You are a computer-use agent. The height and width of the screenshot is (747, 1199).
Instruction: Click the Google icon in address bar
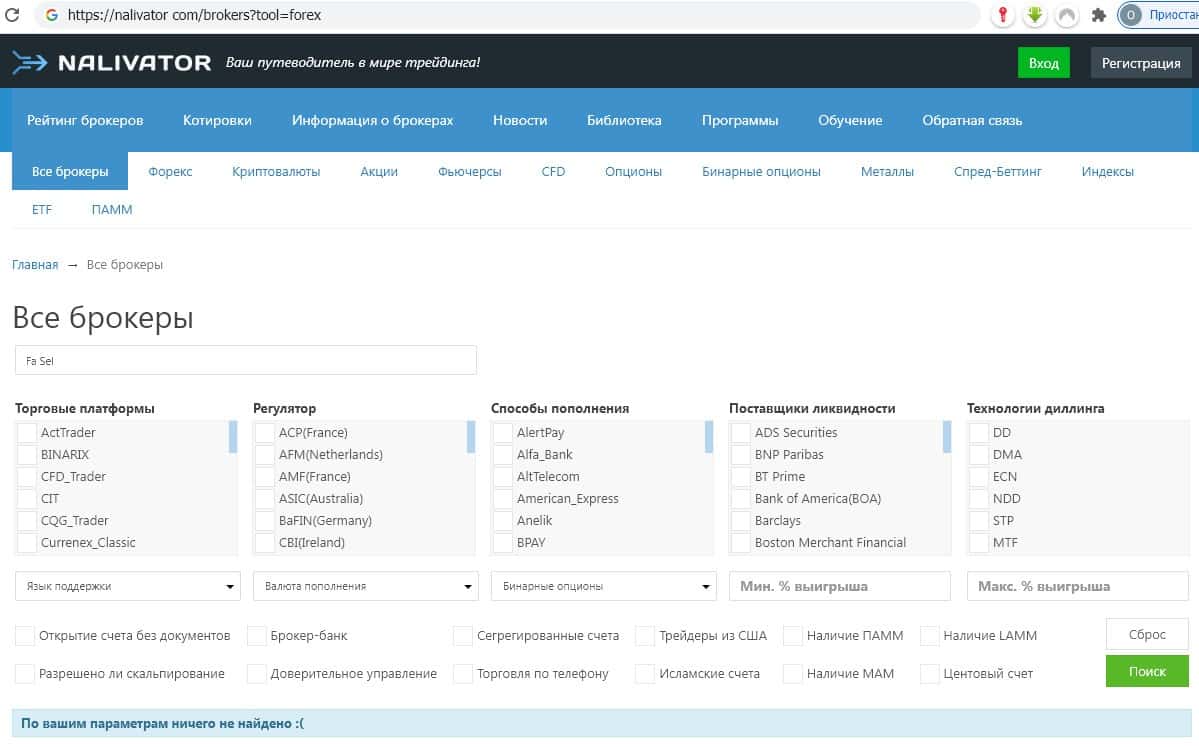click(51, 15)
